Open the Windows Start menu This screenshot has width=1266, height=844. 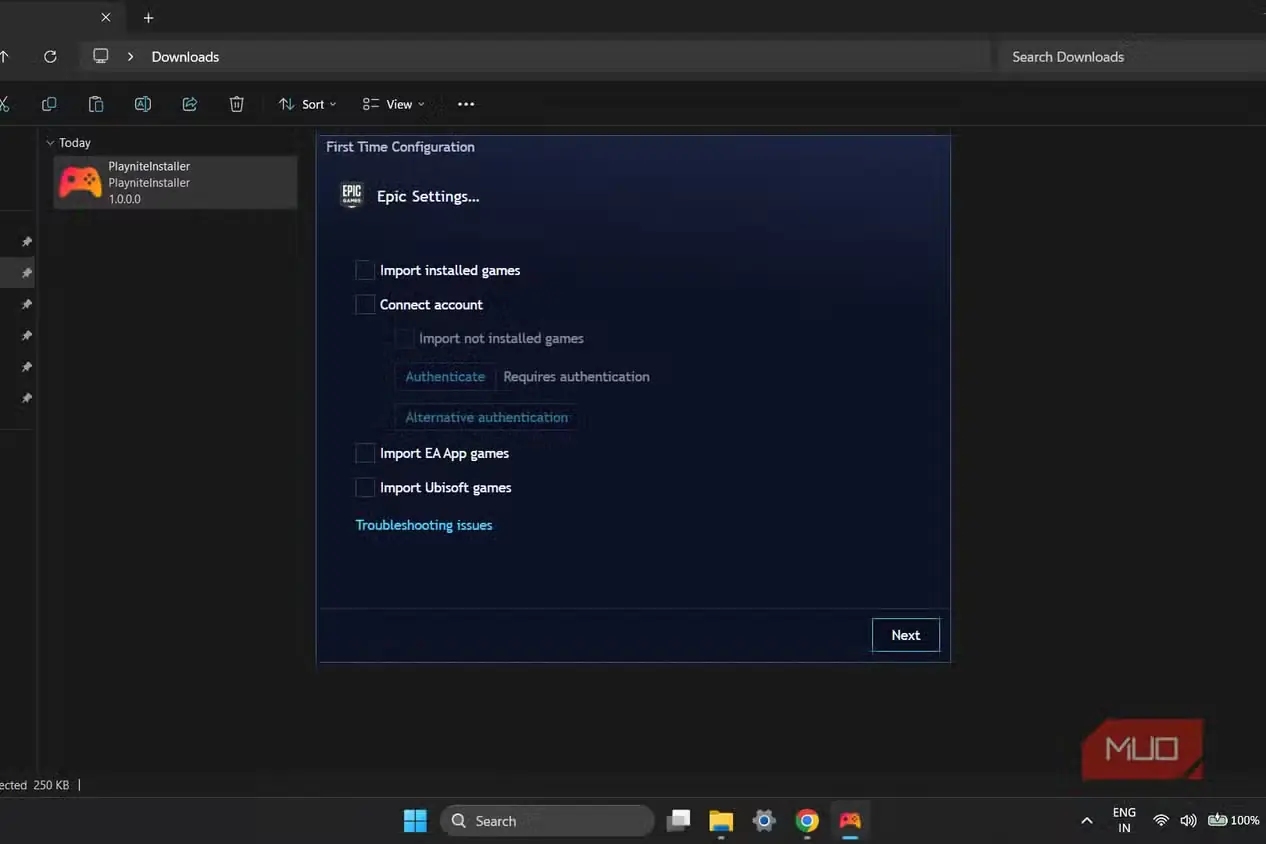pyautogui.click(x=415, y=821)
